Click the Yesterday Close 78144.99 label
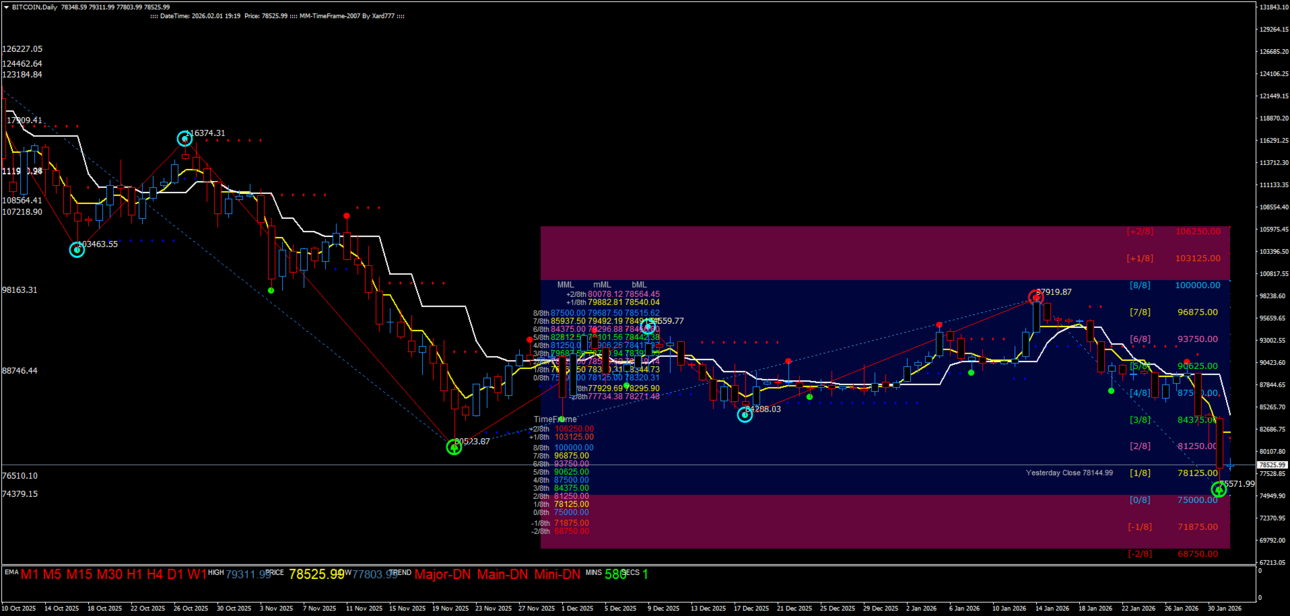The width and height of the screenshot is (1290, 616). click(x=1070, y=472)
